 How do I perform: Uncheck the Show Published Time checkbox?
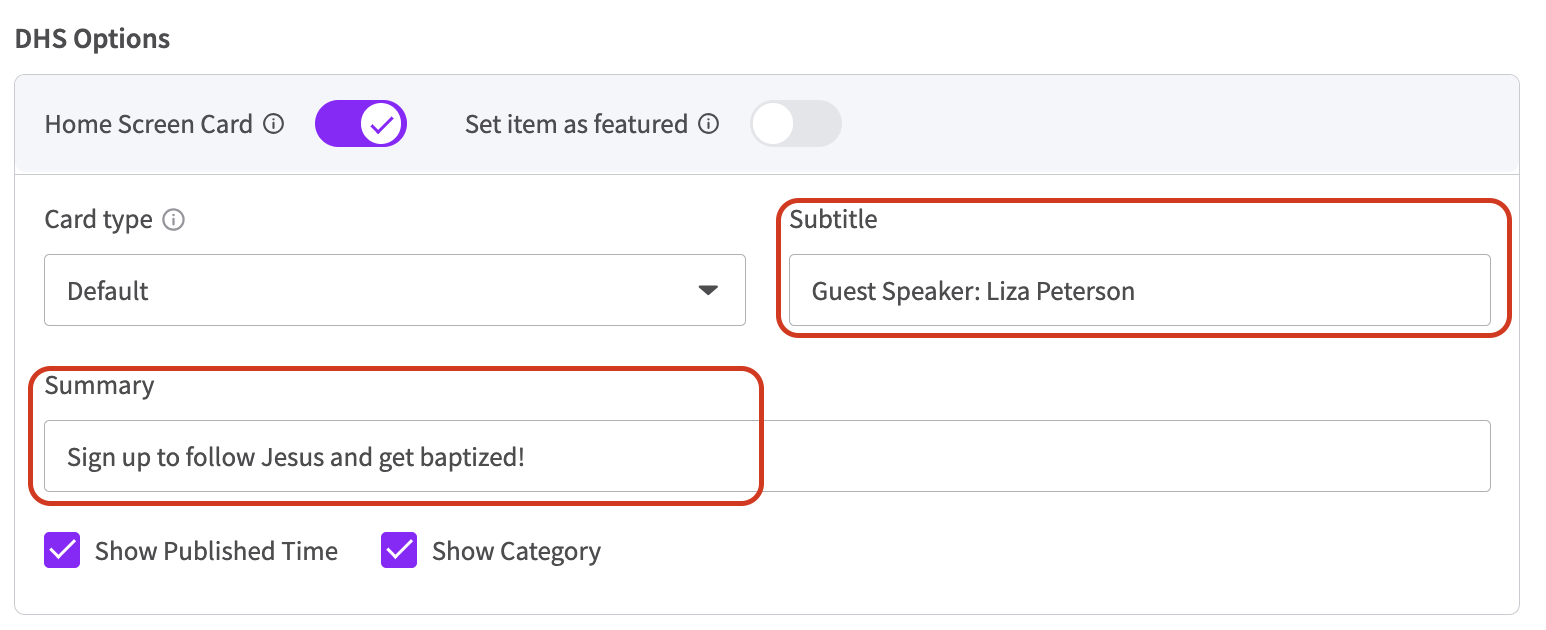62,551
